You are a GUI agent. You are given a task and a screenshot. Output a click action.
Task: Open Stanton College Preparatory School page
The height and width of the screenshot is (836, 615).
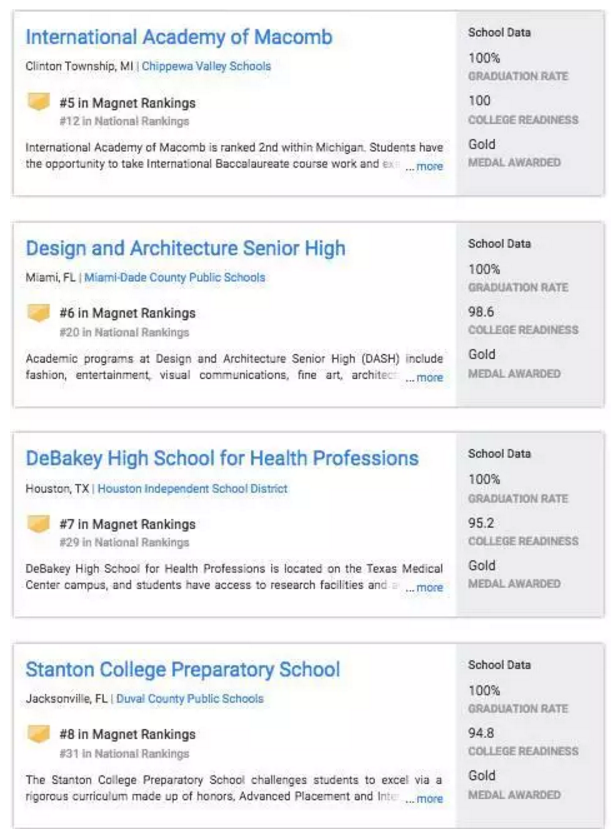(183, 670)
